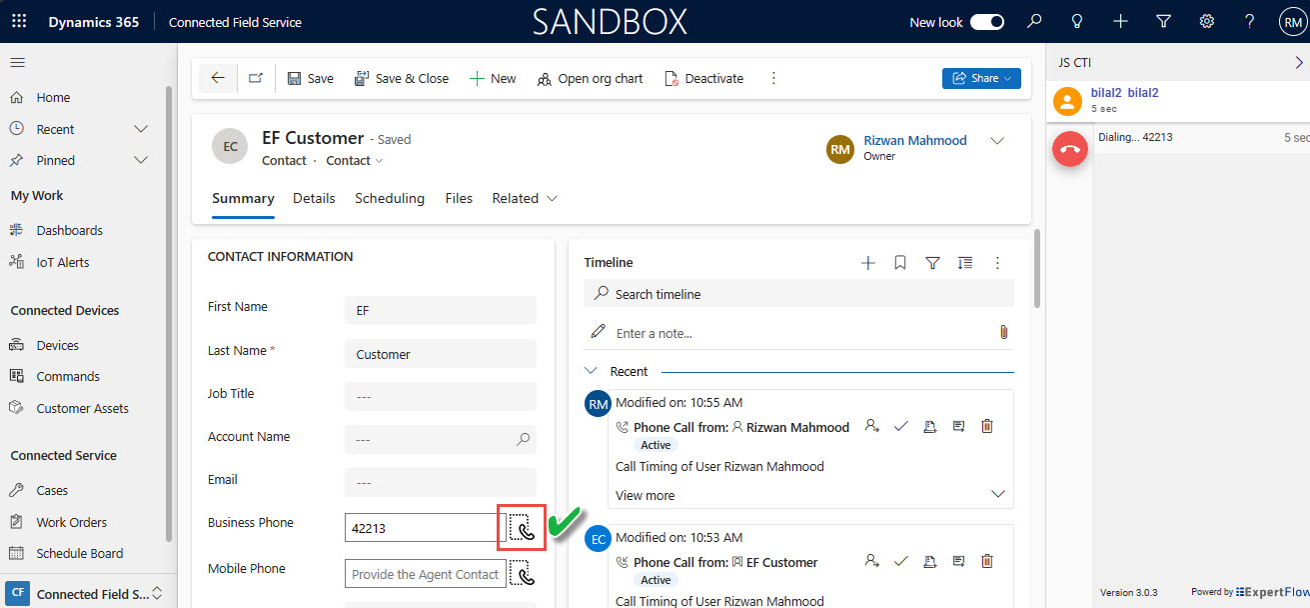Image resolution: width=1310 pixels, height=608 pixels.
Task: Click the Search timeline input field
Action: 798,294
